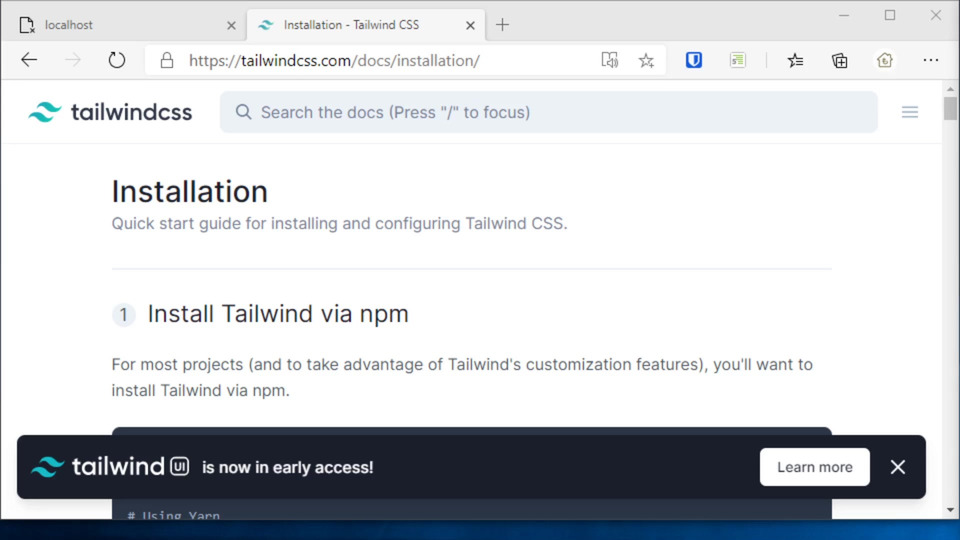View site info via lock icon
The image size is (960, 540).
point(167,60)
